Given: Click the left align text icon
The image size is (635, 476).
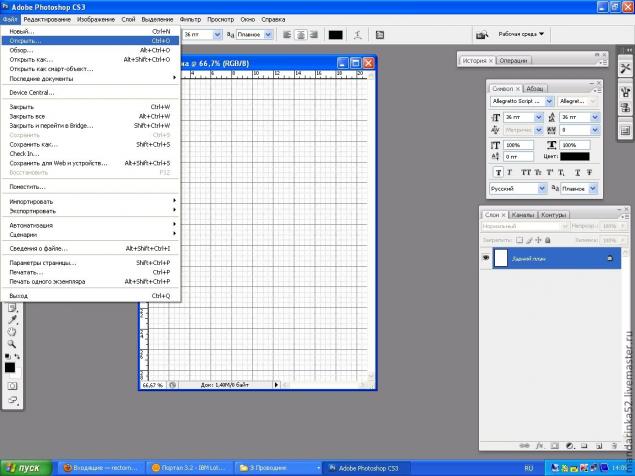Looking at the screenshot, I should [x=286, y=34].
